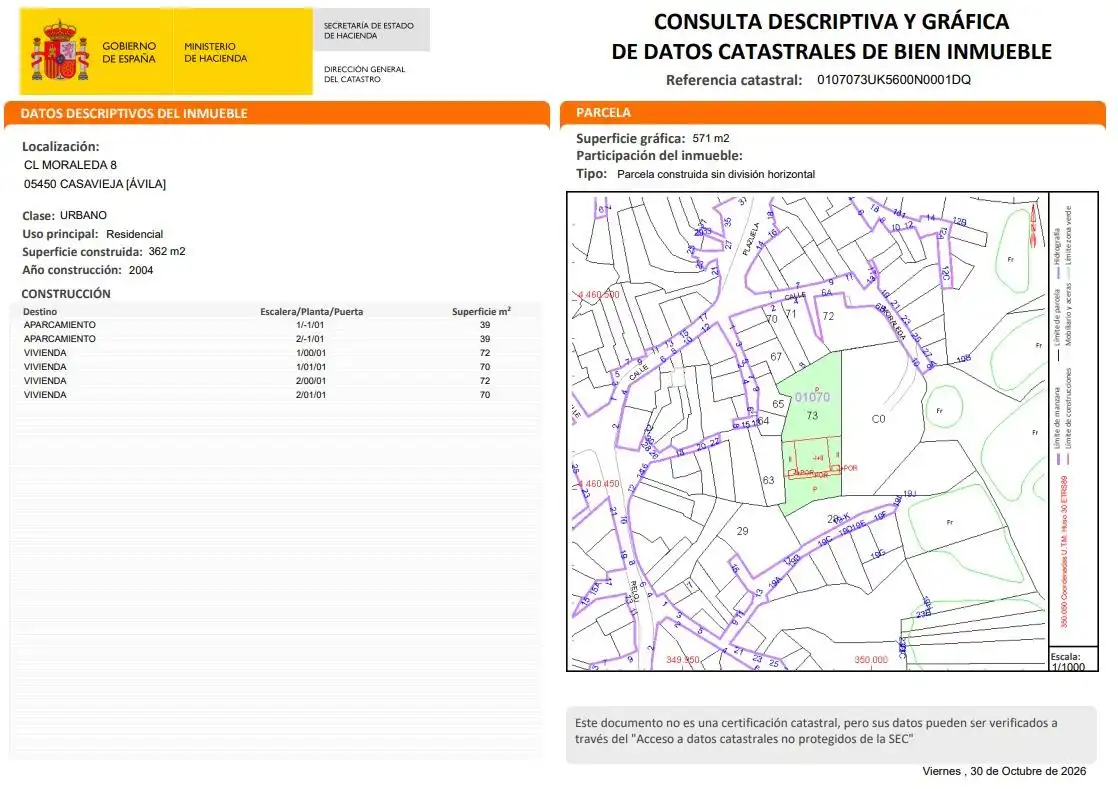Click the 'Escalera/Planta/Puerta' column header
Image resolution: width=1118 pixels, height=789 pixels.
[312, 311]
